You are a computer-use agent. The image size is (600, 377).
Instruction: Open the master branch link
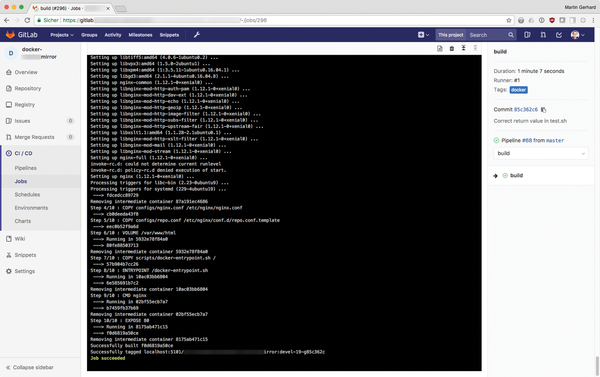tap(555, 140)
